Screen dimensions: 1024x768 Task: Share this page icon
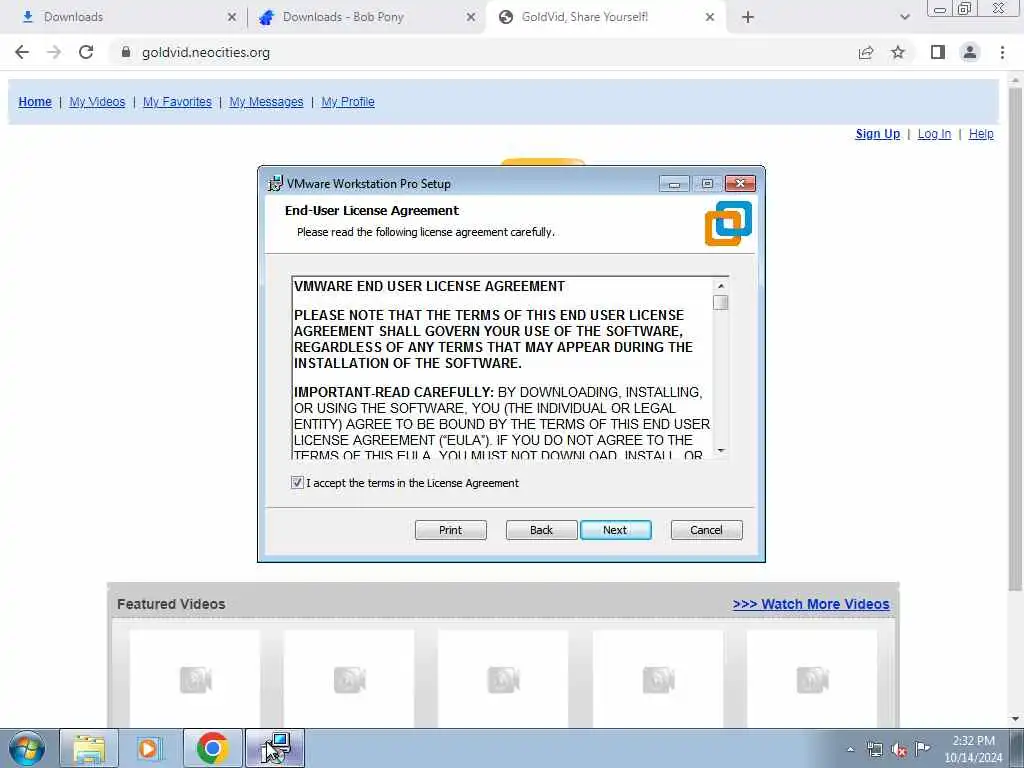[x=866, y=52]
